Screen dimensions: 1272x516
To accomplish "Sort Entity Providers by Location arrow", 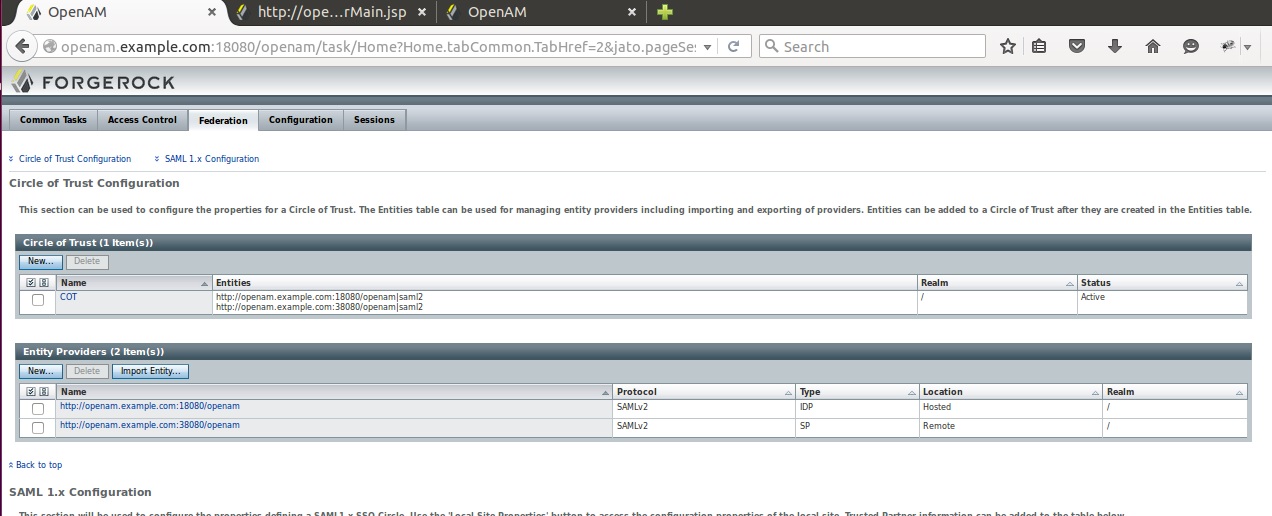I will [x=1095, y=393].
